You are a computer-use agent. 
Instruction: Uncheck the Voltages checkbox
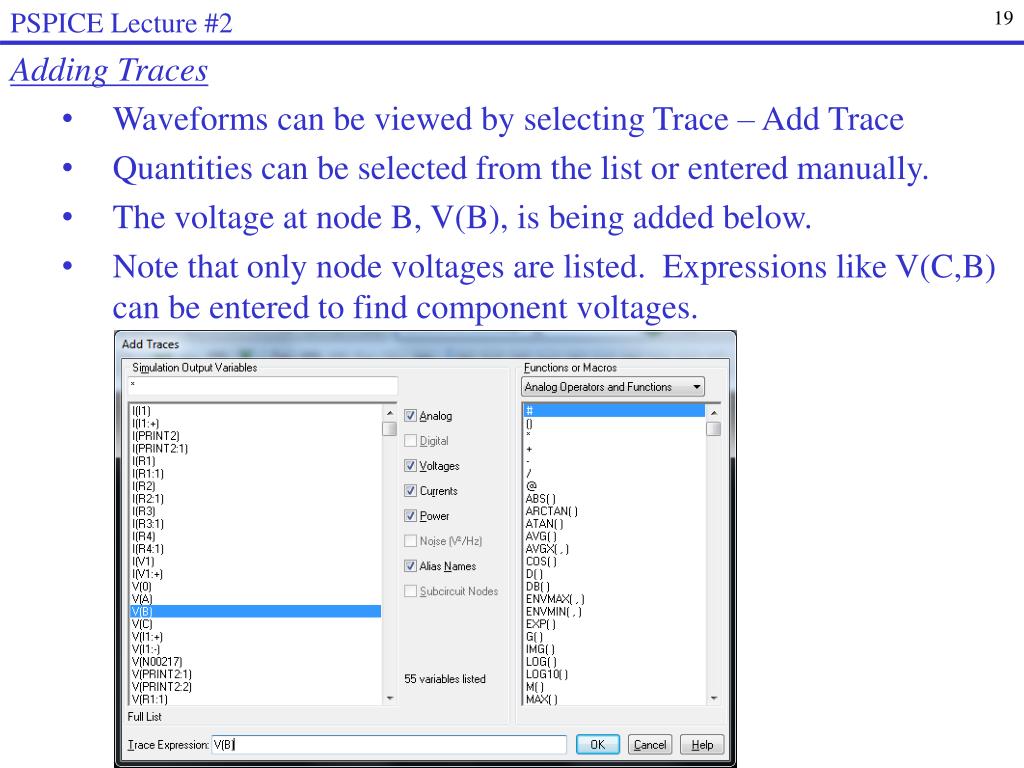[410, 466]
